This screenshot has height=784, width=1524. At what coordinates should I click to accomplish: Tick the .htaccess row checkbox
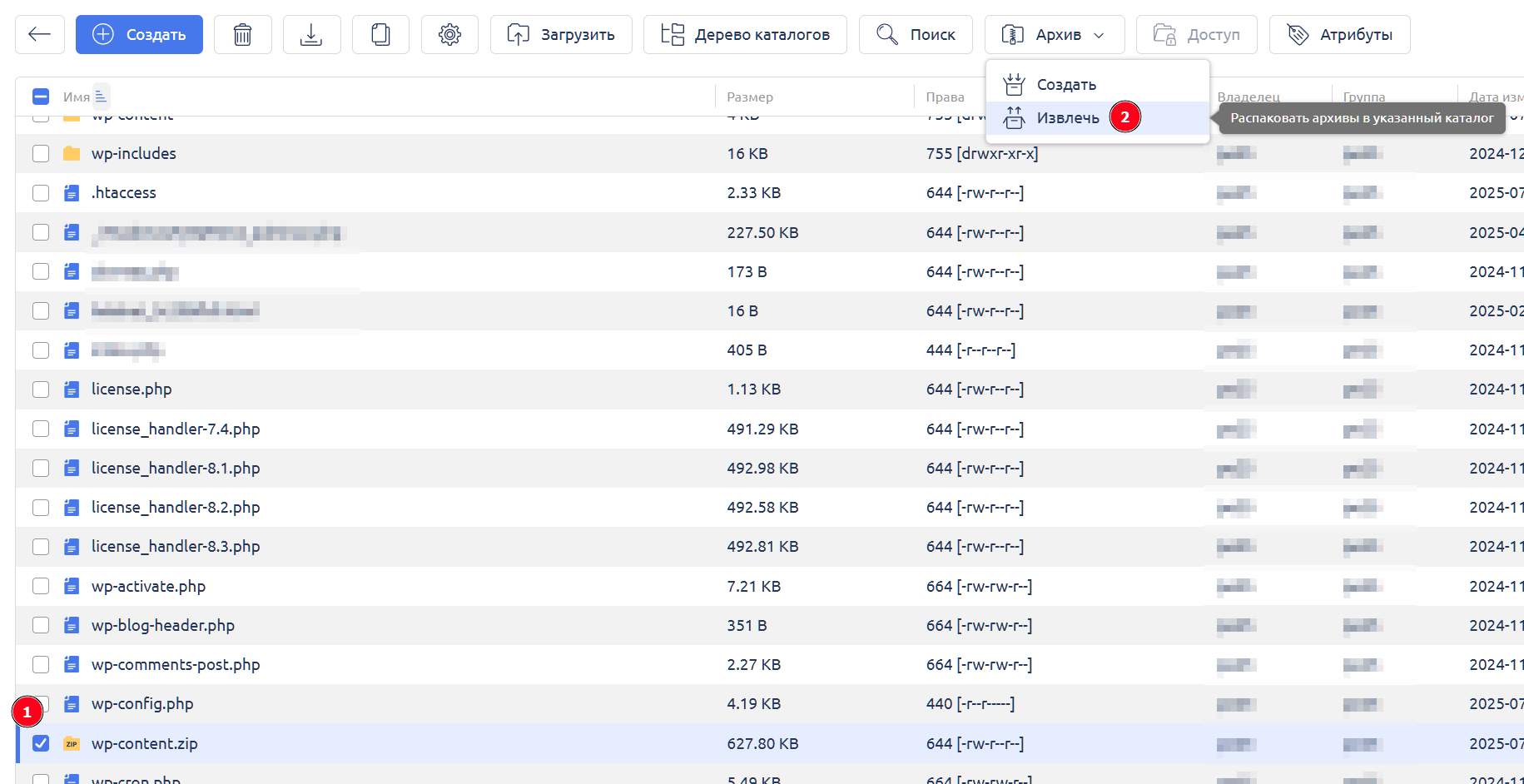tap(41, 193)
